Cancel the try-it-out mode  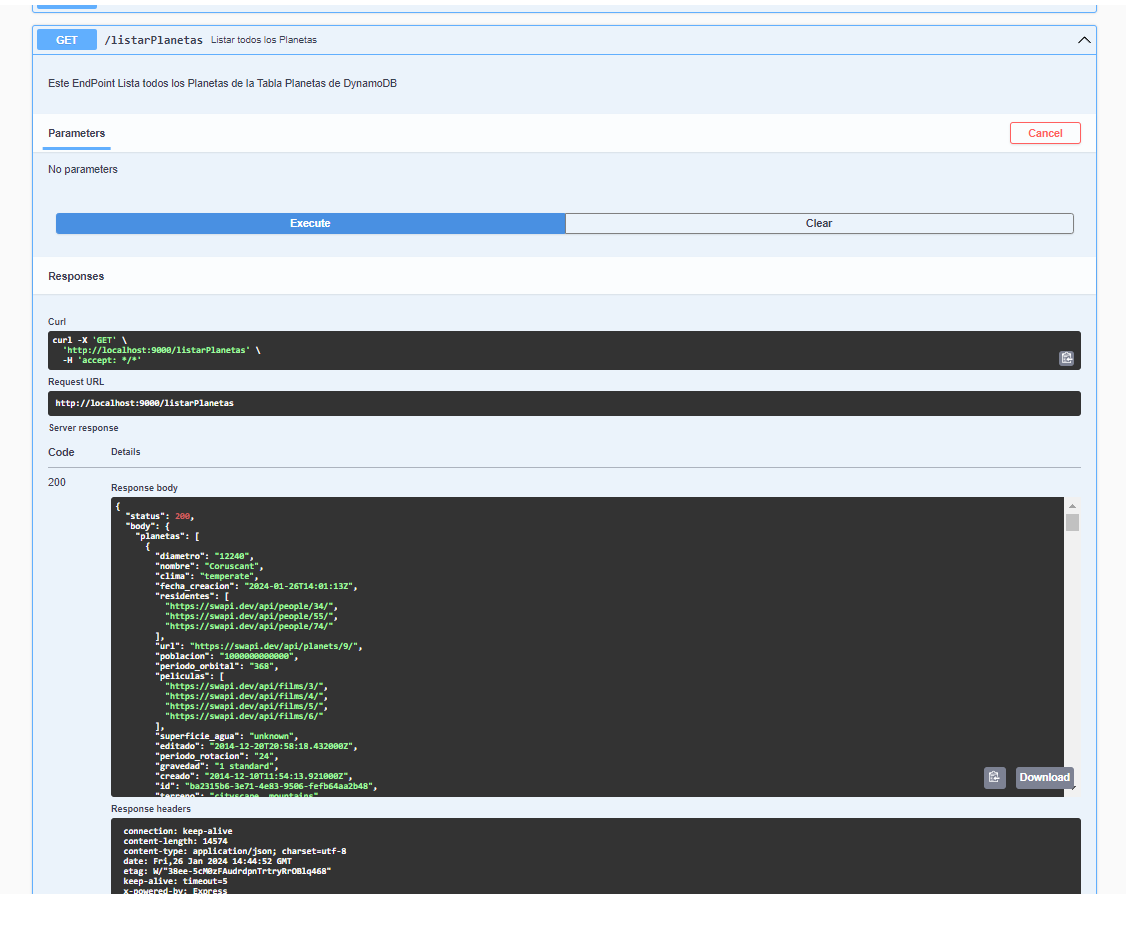coord(1045,133)
